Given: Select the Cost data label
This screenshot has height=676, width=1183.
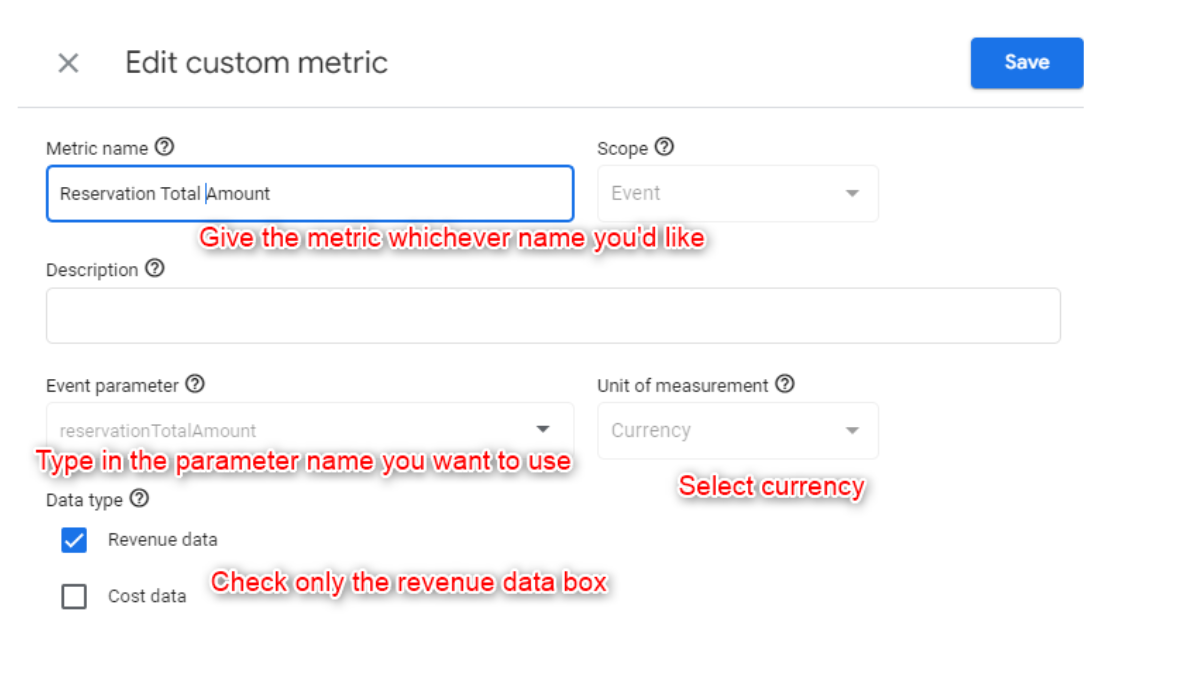Looking at the screenshot, I should 147,597.
